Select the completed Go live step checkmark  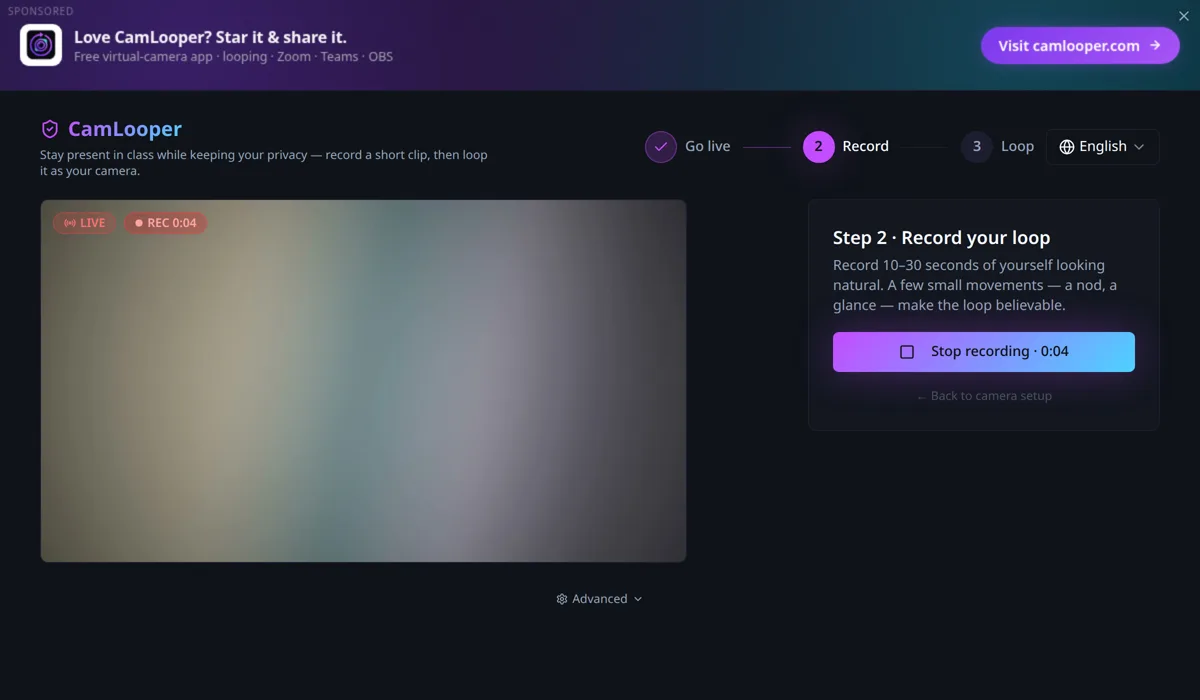[660, 146]
